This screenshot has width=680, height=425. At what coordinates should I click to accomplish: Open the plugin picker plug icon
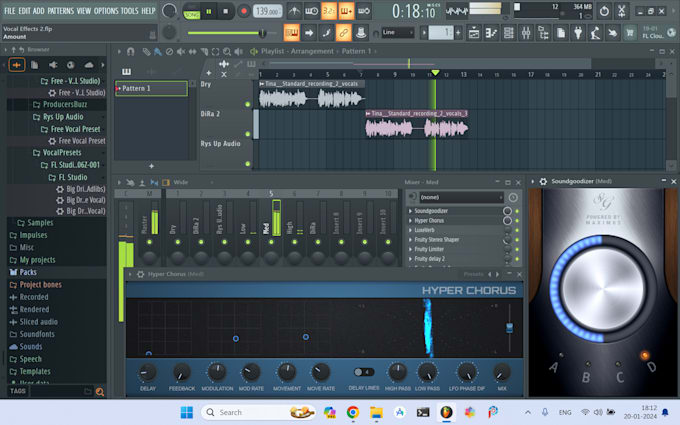tap(578, 33)
